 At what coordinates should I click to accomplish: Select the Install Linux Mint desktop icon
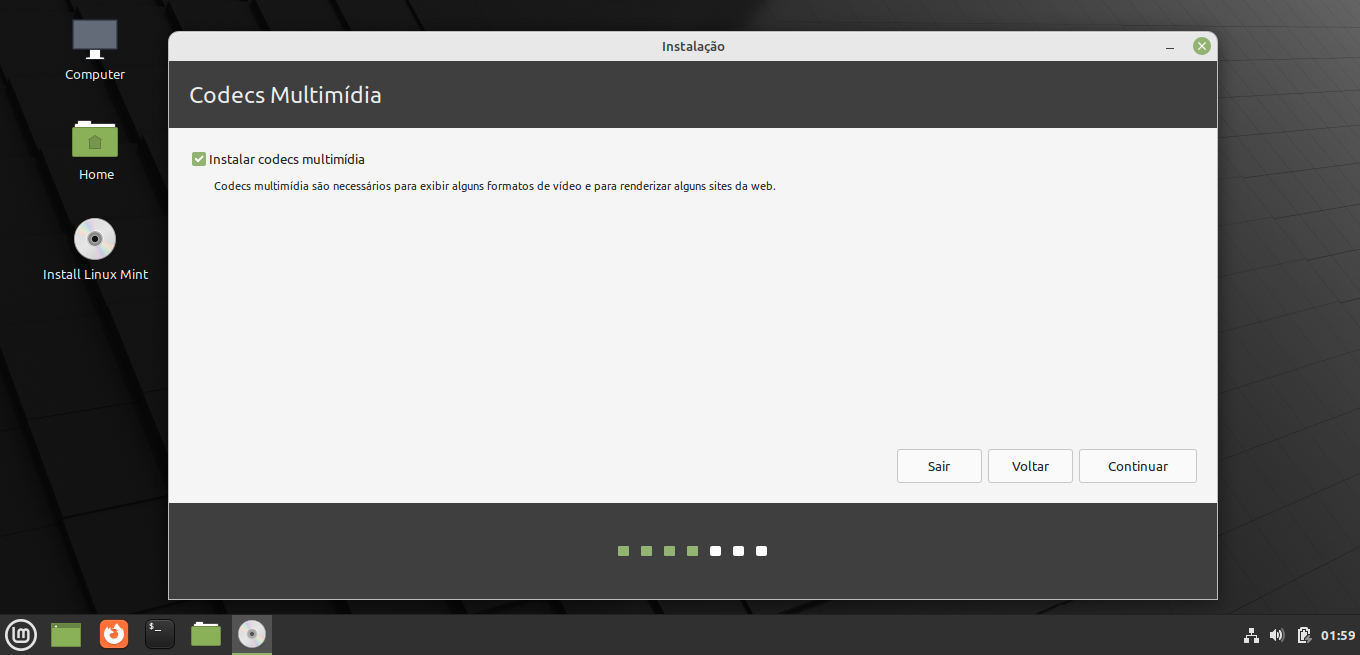95,250
